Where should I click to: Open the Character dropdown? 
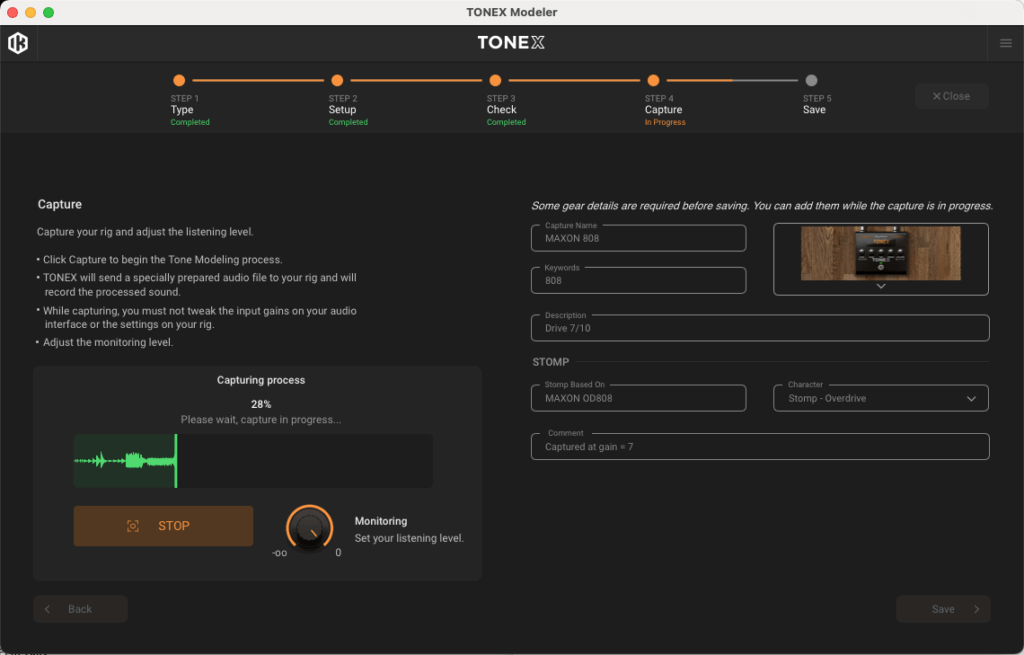pos(880,398)
